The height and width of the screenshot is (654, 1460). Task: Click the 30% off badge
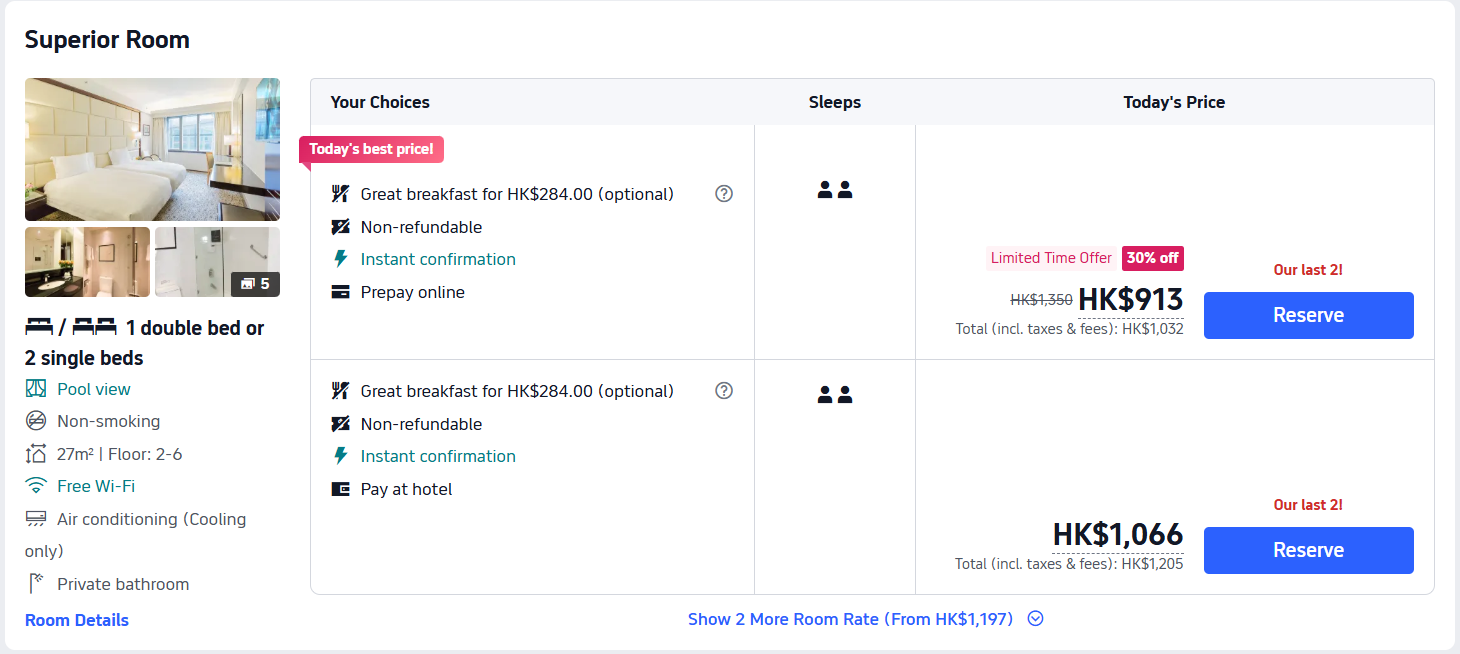coord(1152,258)
